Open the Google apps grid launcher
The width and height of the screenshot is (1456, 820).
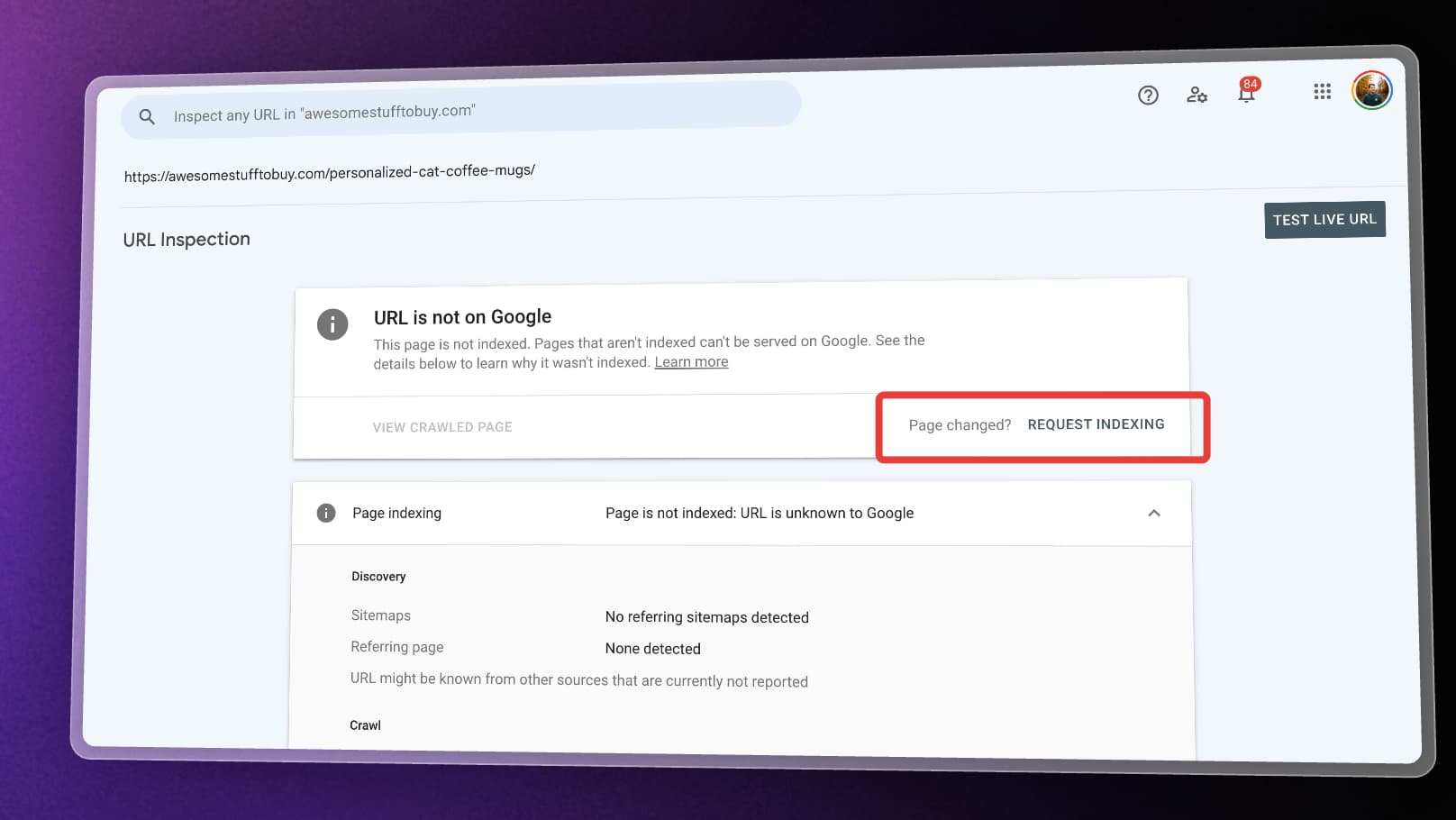(x=1322, y=92)
